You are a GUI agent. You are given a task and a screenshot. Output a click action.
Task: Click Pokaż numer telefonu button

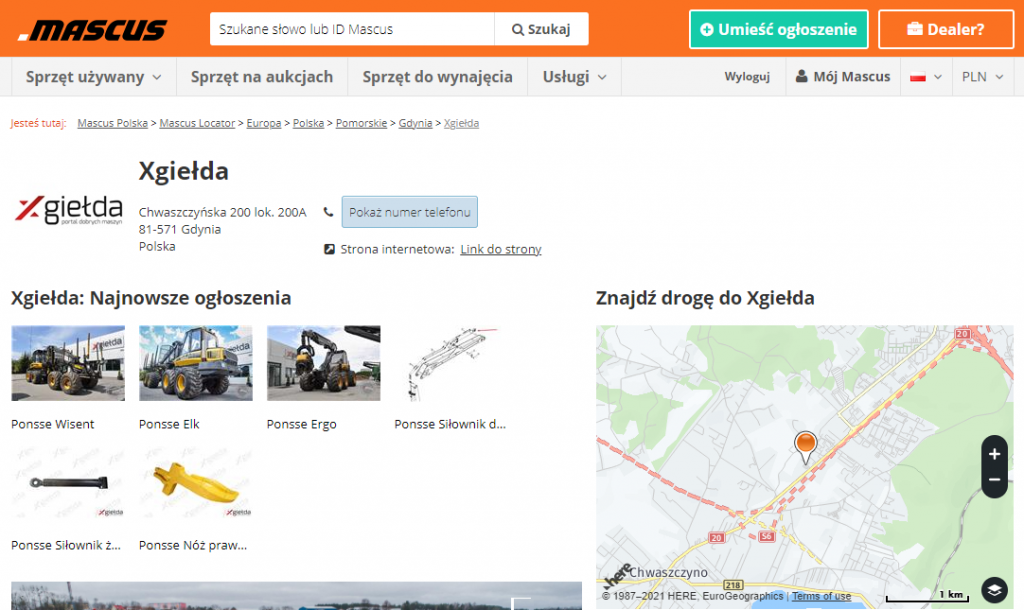click(x=409, y=212)
